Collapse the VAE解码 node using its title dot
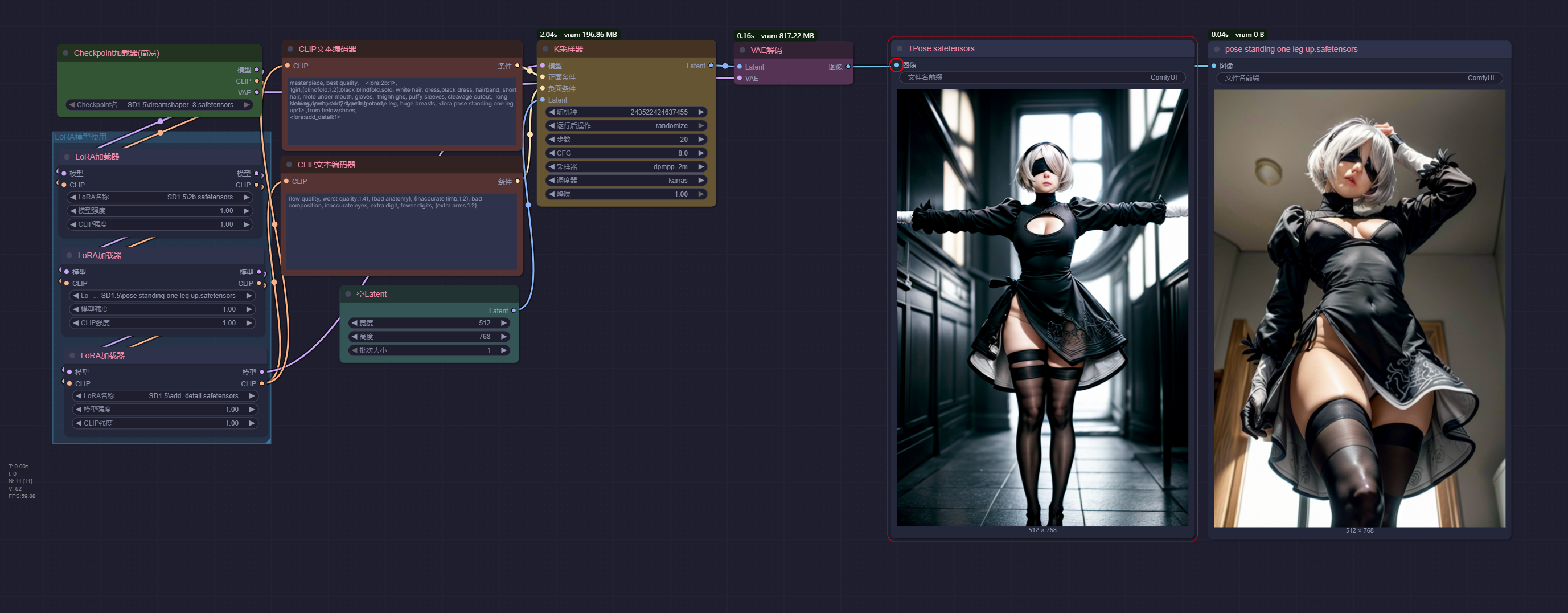Screen dimensions: 1568x613 click(x=742, y=50)
